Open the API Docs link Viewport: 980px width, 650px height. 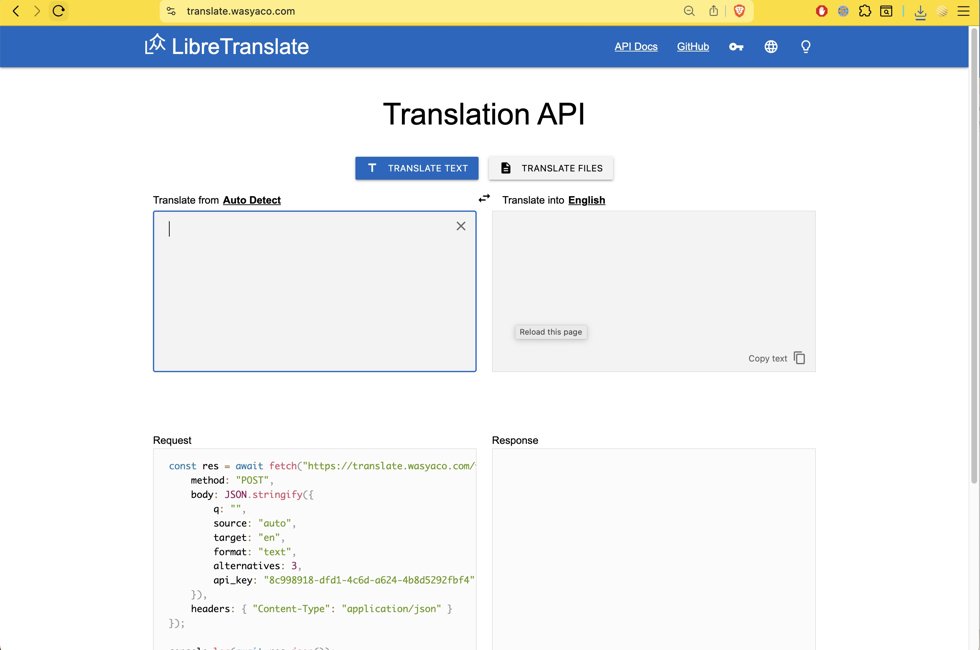point(636,46)
